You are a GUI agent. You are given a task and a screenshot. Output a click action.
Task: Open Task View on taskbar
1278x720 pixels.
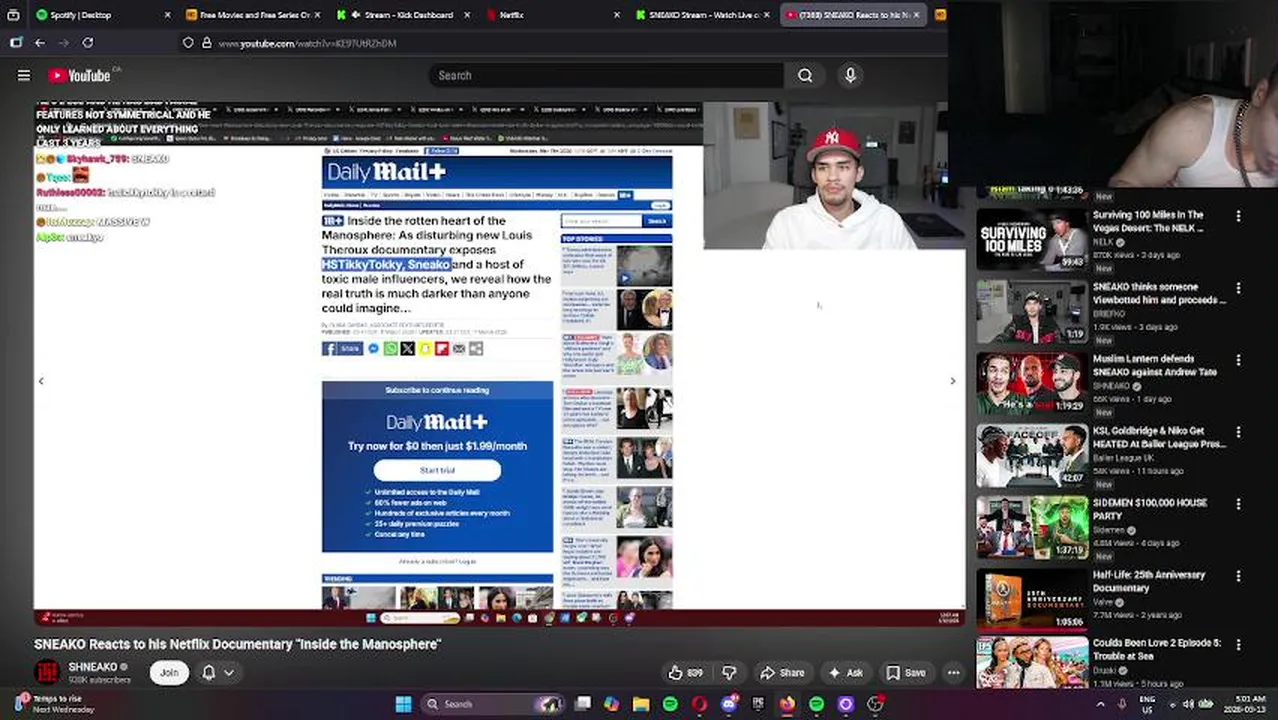pyautogui.click(x=583, y=704)
